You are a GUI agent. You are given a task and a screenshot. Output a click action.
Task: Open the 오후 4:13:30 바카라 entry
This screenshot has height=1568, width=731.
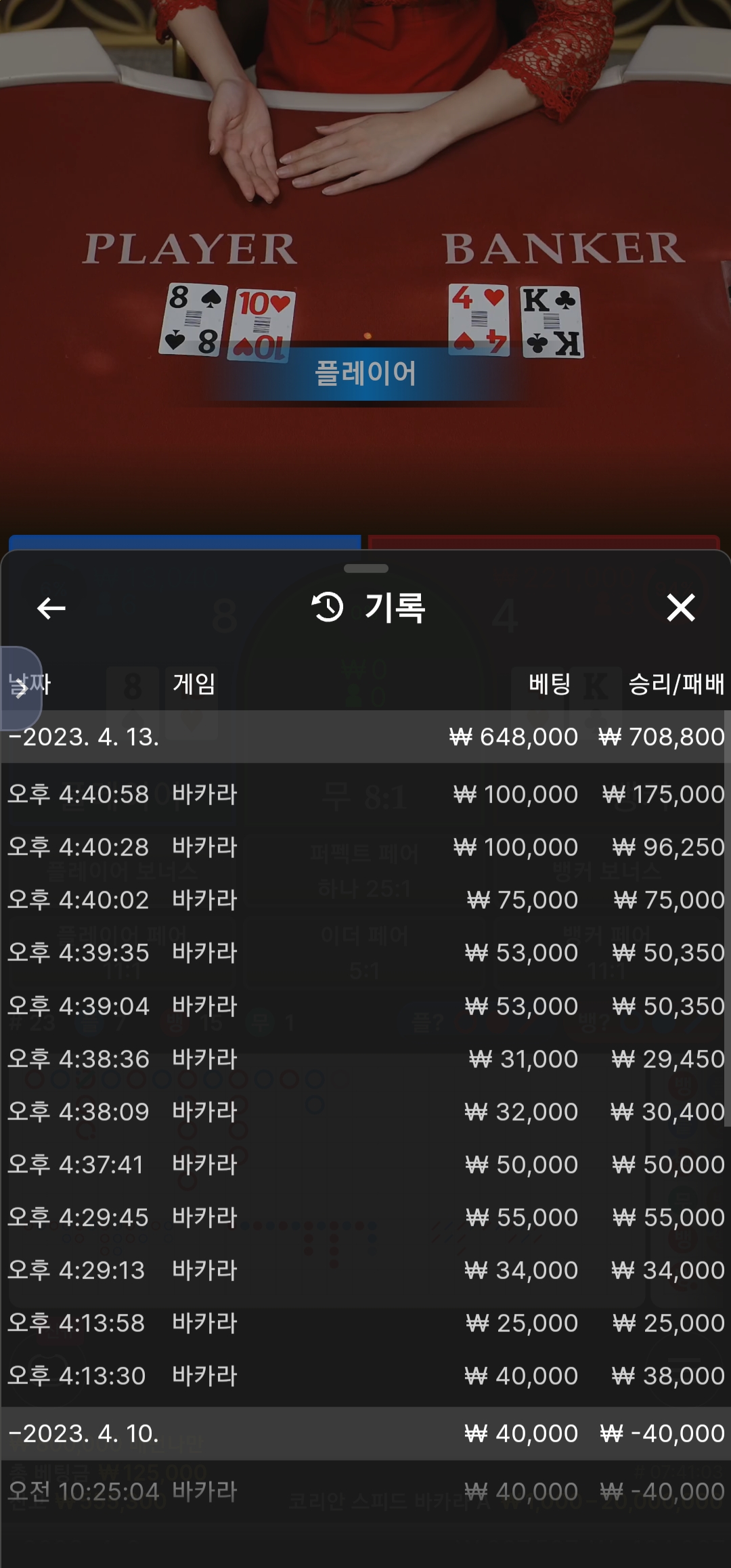(365, 1376)
